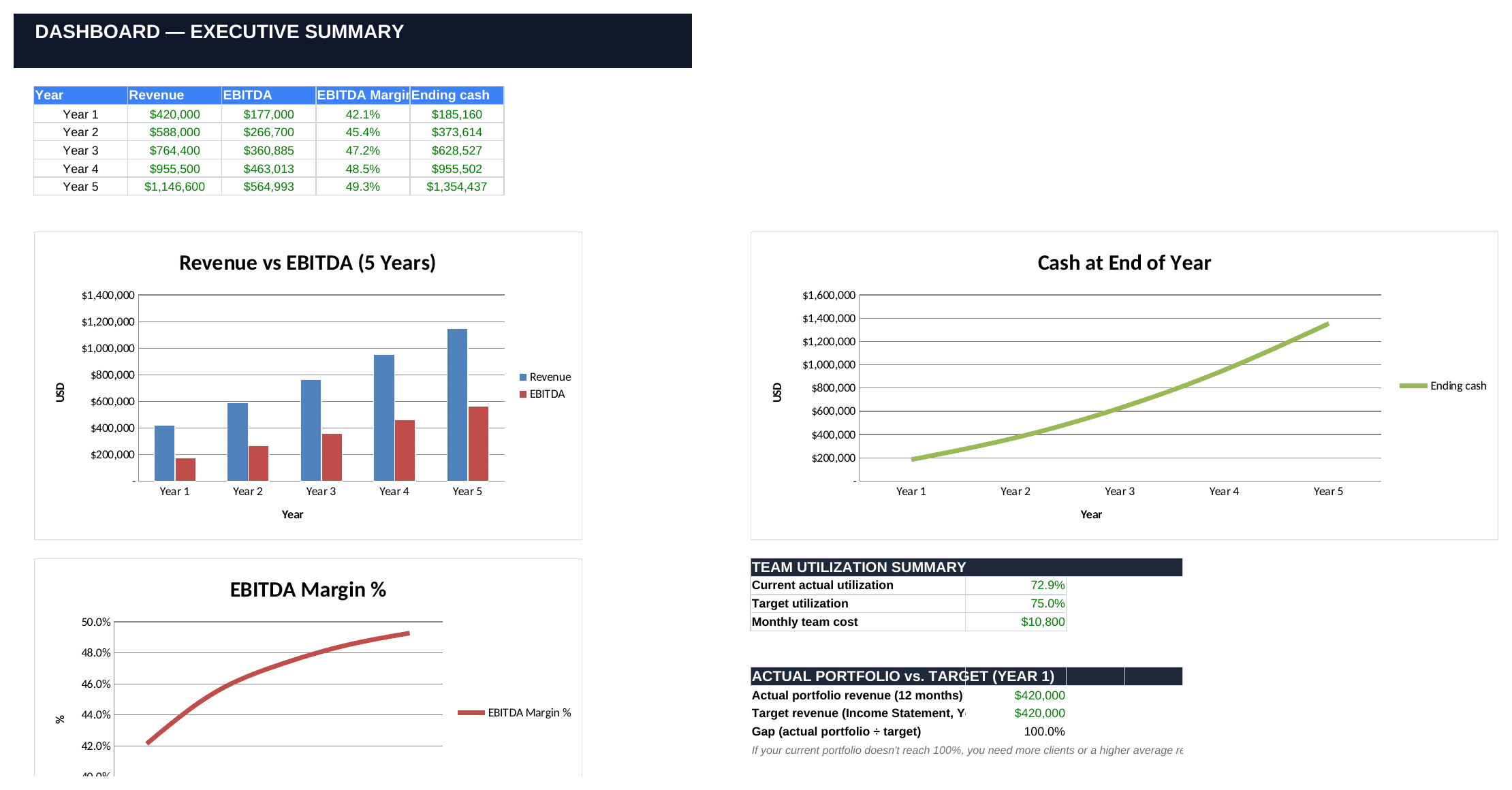This screenshot has height=790, width=1512.
Task: Select the Monthly team cost value $10,800
Action: [x=1015, y=622]
